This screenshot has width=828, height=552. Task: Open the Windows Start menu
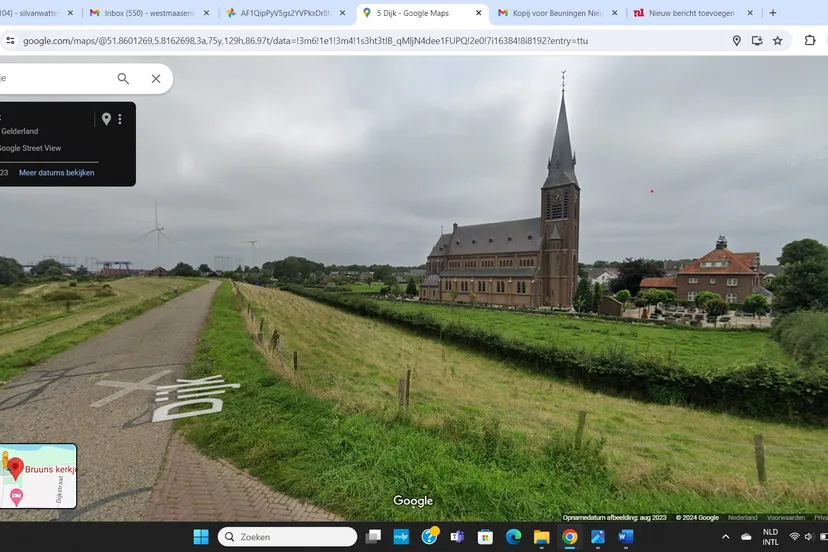coord(201,537)
